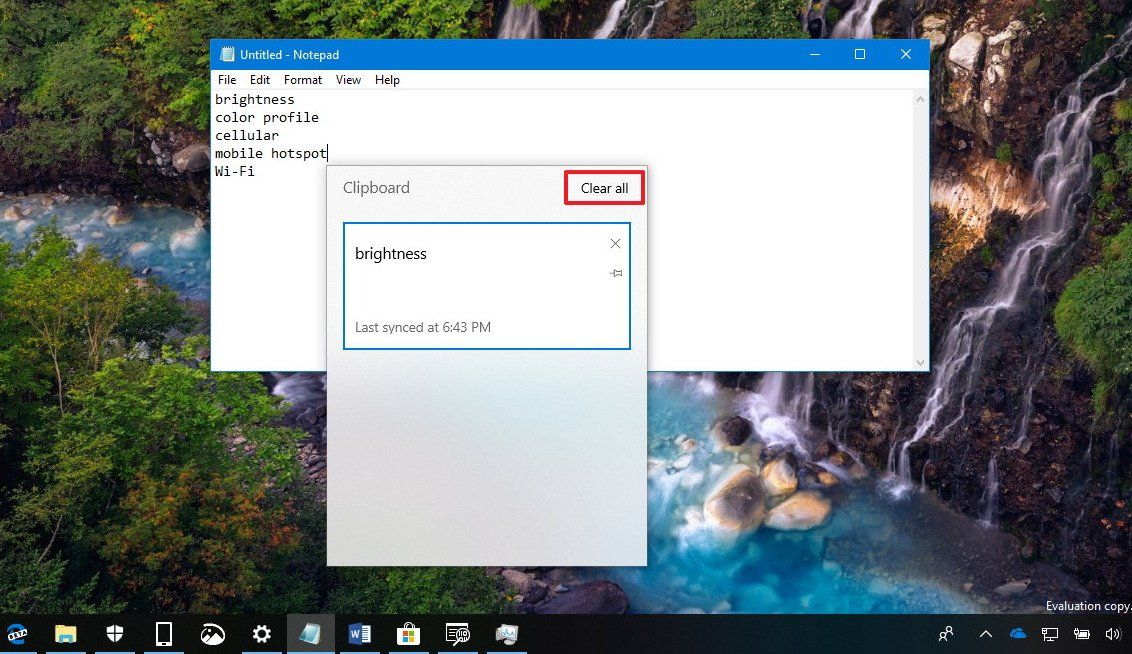The height and width of the screenshot is (654, 1132).
Task: Launch the Microsoft Store taskbar icon
Action: pos(408,633)
